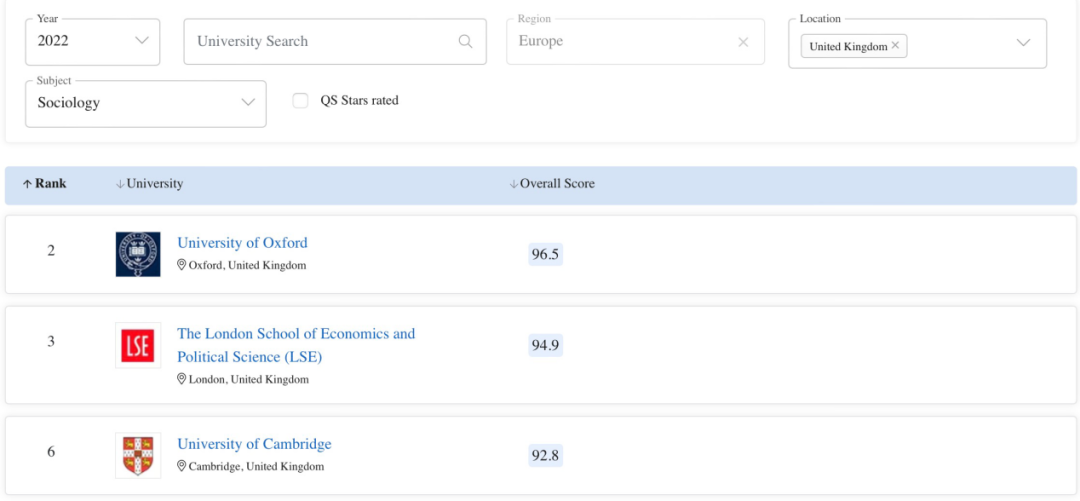Click the magnifying glass search icon

click(466, 41)
